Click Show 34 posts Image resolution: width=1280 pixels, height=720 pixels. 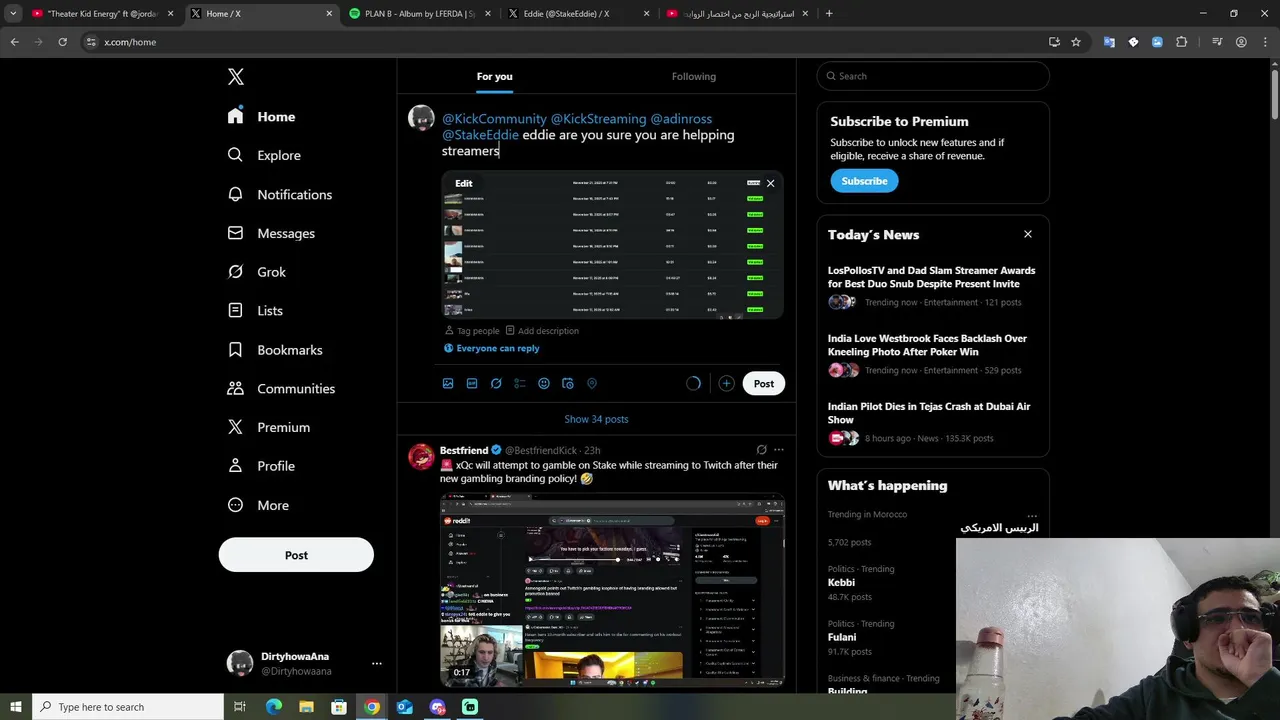(596, 419)
